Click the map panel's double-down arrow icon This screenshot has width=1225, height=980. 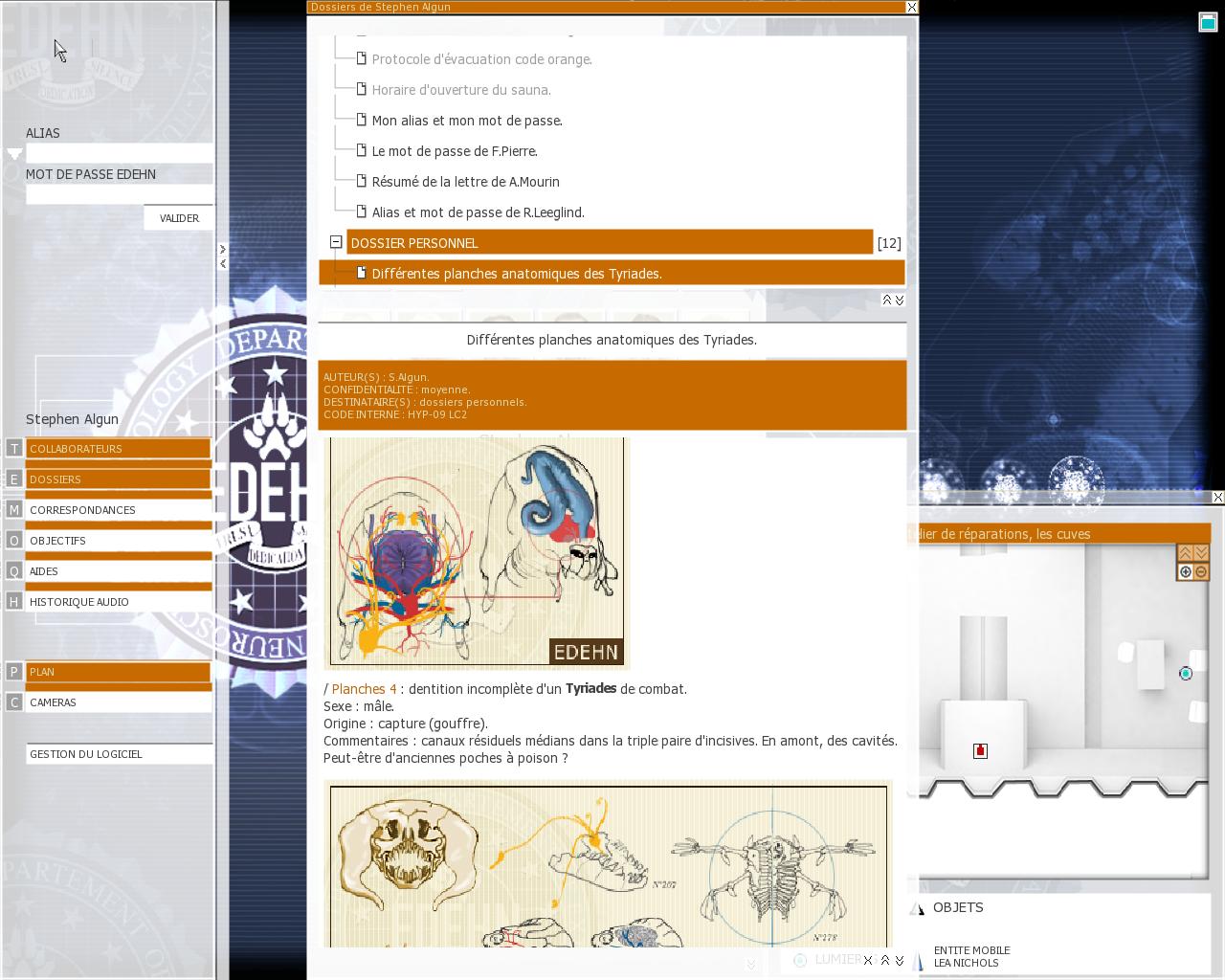(1202, 553)
